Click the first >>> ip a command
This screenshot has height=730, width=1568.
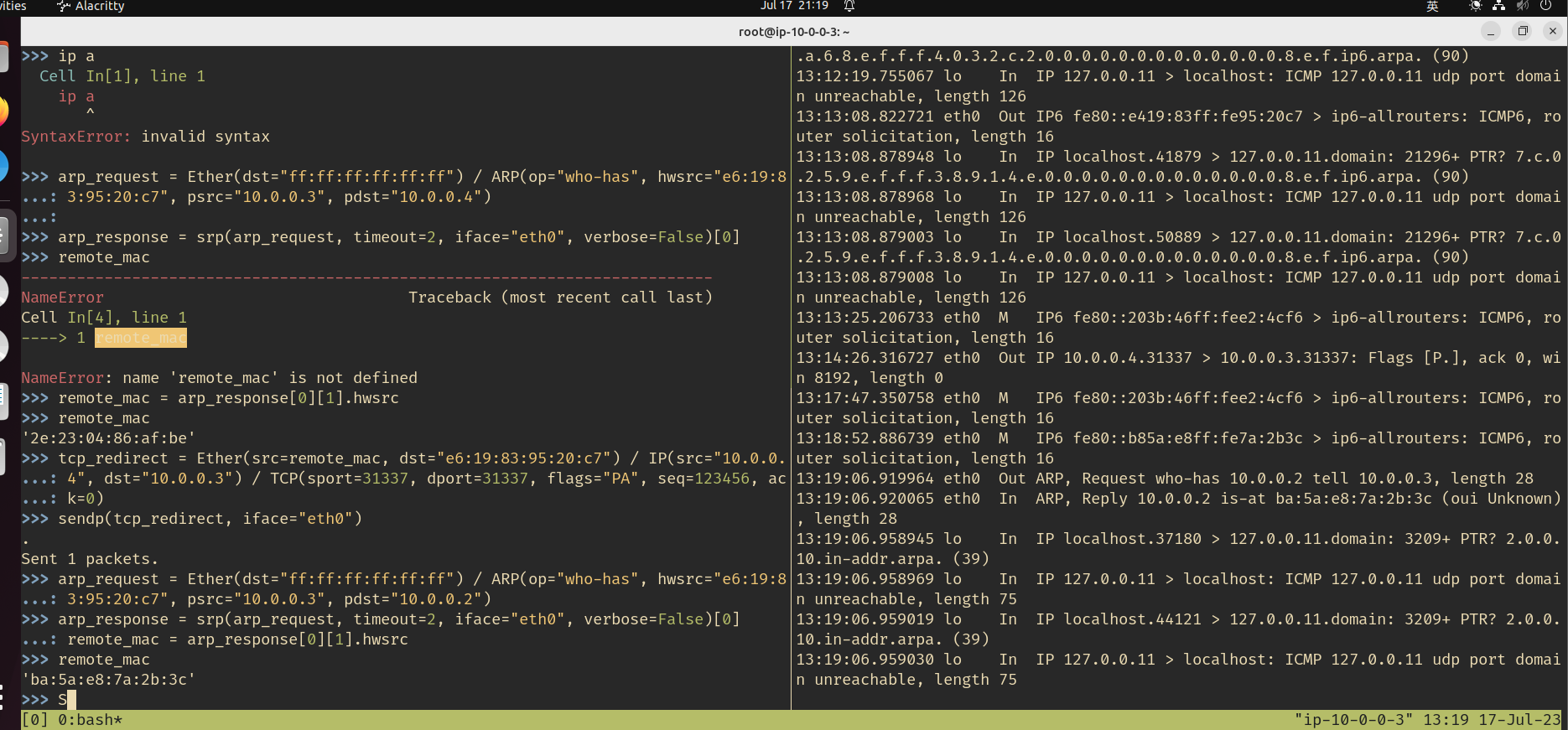point(76,56)
